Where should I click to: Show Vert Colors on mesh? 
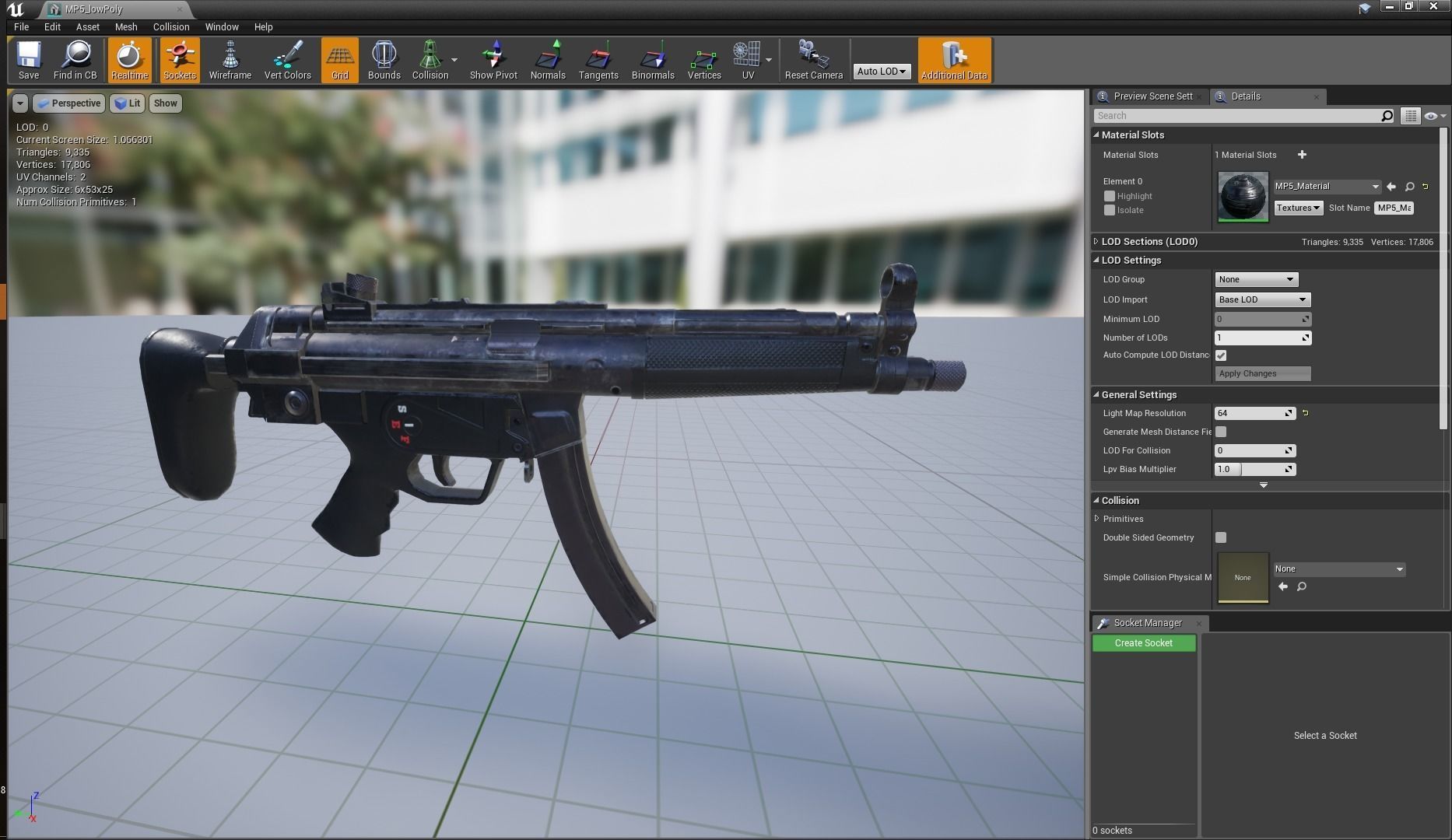287,60
